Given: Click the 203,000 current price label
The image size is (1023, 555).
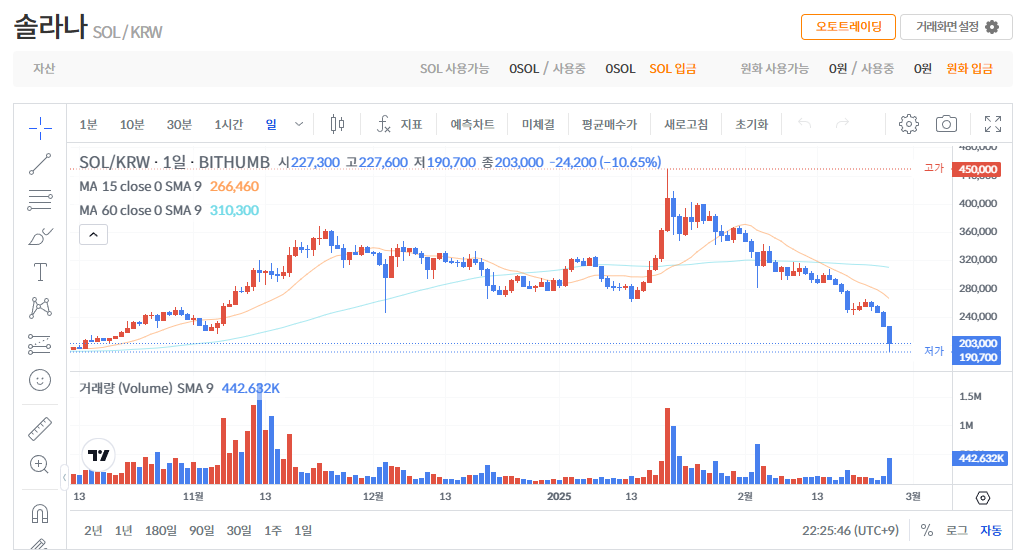Looking at the screenshot, I should tap(977, 343).
